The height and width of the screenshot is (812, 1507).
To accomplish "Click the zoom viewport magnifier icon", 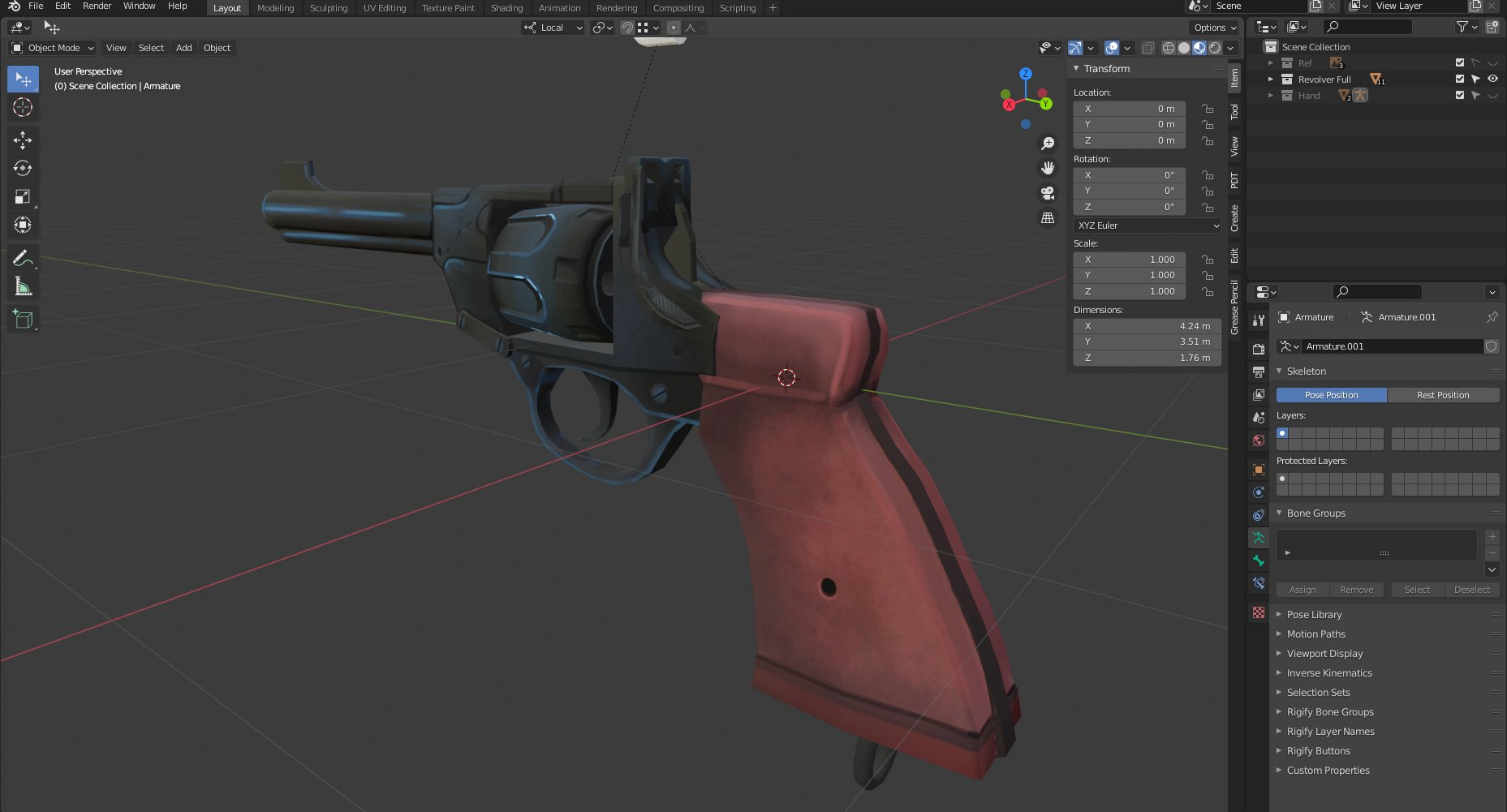I will [x=1048, y=144].
